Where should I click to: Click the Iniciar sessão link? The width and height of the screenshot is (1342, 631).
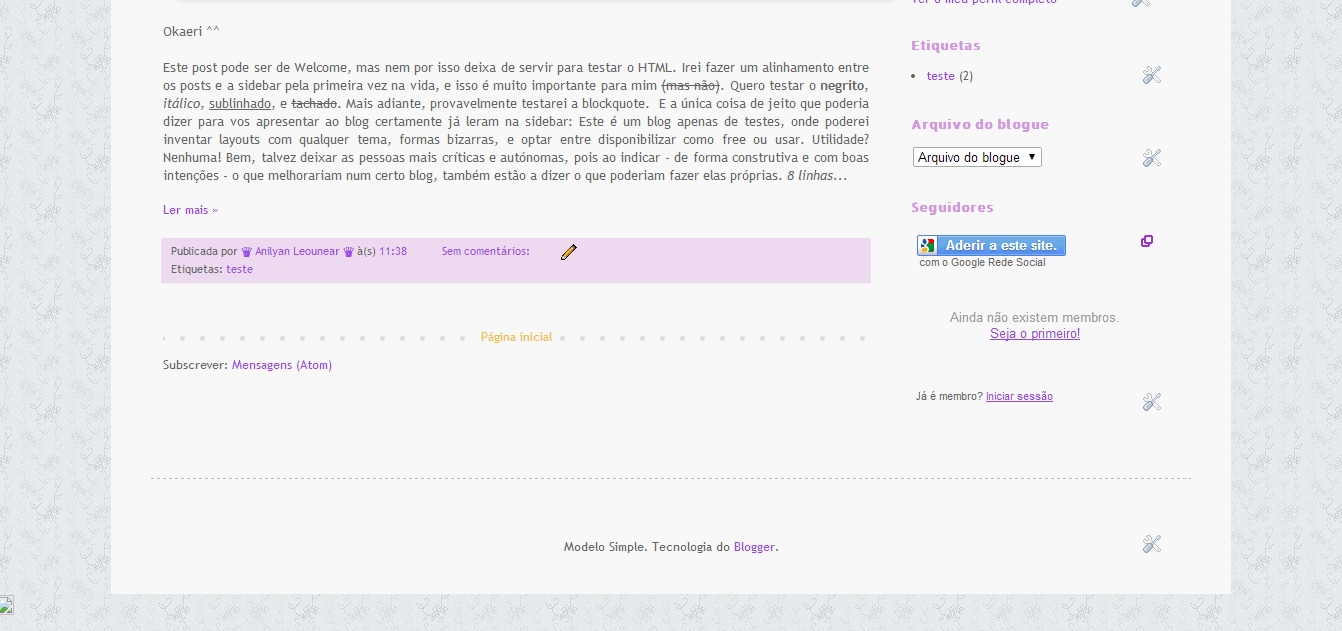(1019, 397)
